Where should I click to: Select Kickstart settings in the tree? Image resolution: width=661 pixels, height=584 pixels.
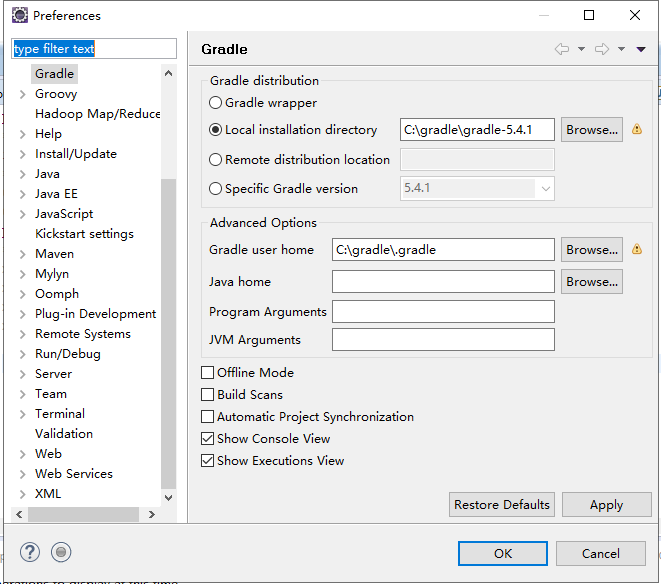pos(84,234)
